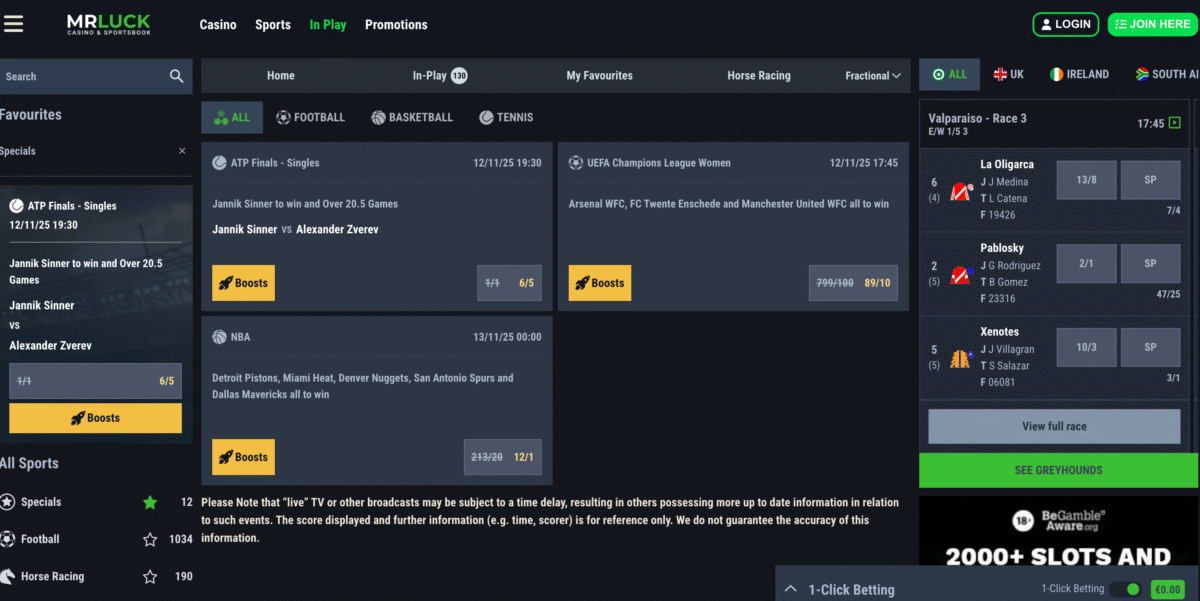Click the MrLuck logo
The height and width of the screenshot is (601, 1200).
[x=110, y=24]
